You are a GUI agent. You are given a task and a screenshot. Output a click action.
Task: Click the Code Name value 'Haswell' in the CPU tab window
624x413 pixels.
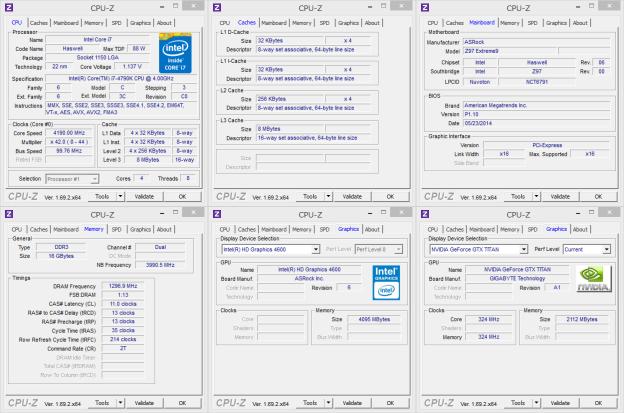coord(73,49)
